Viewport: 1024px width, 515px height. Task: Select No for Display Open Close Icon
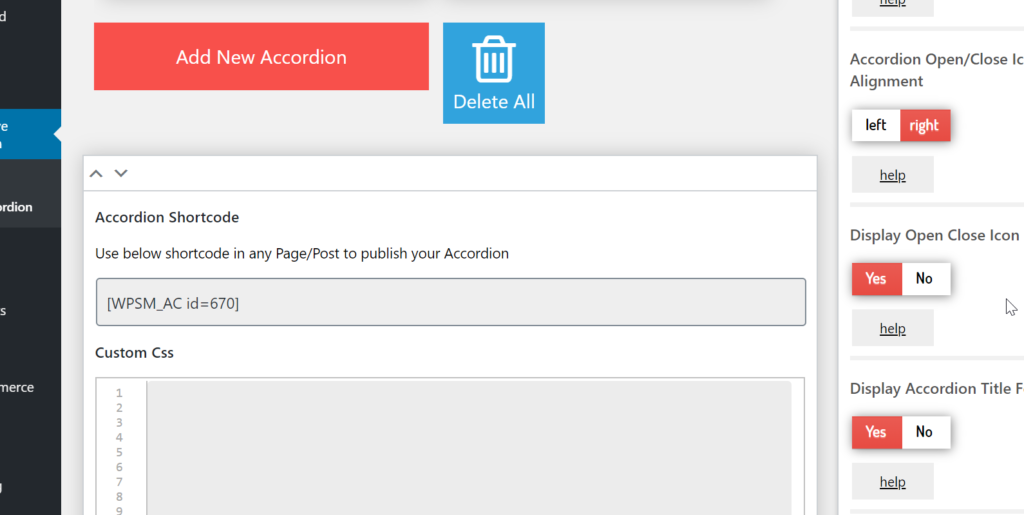(924, 279)
